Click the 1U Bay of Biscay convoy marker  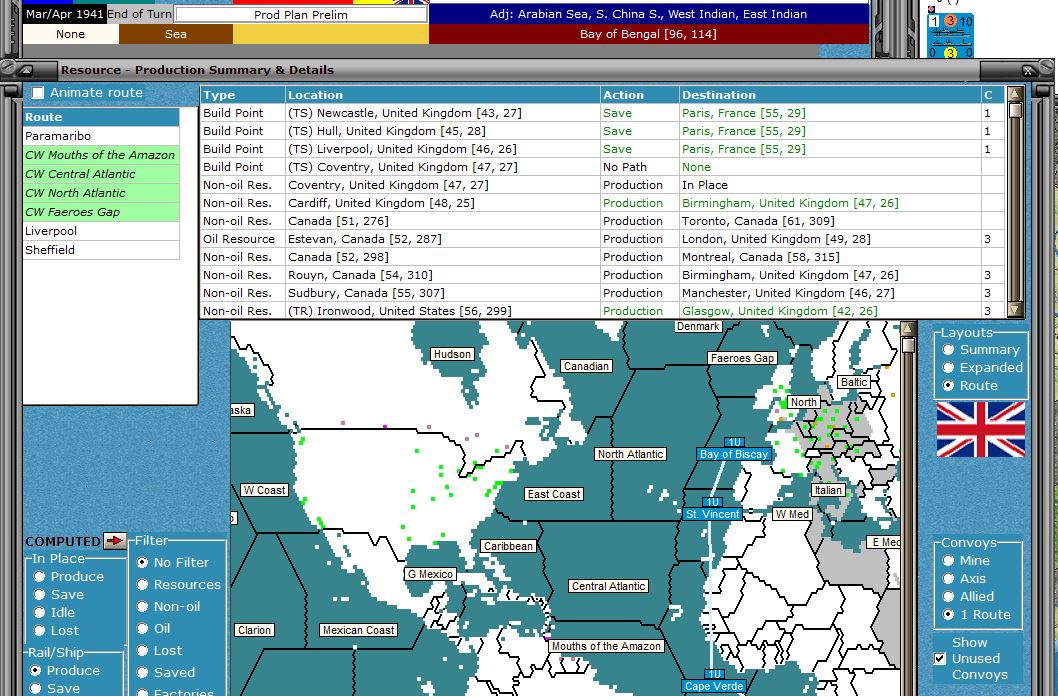click(733, 449)
